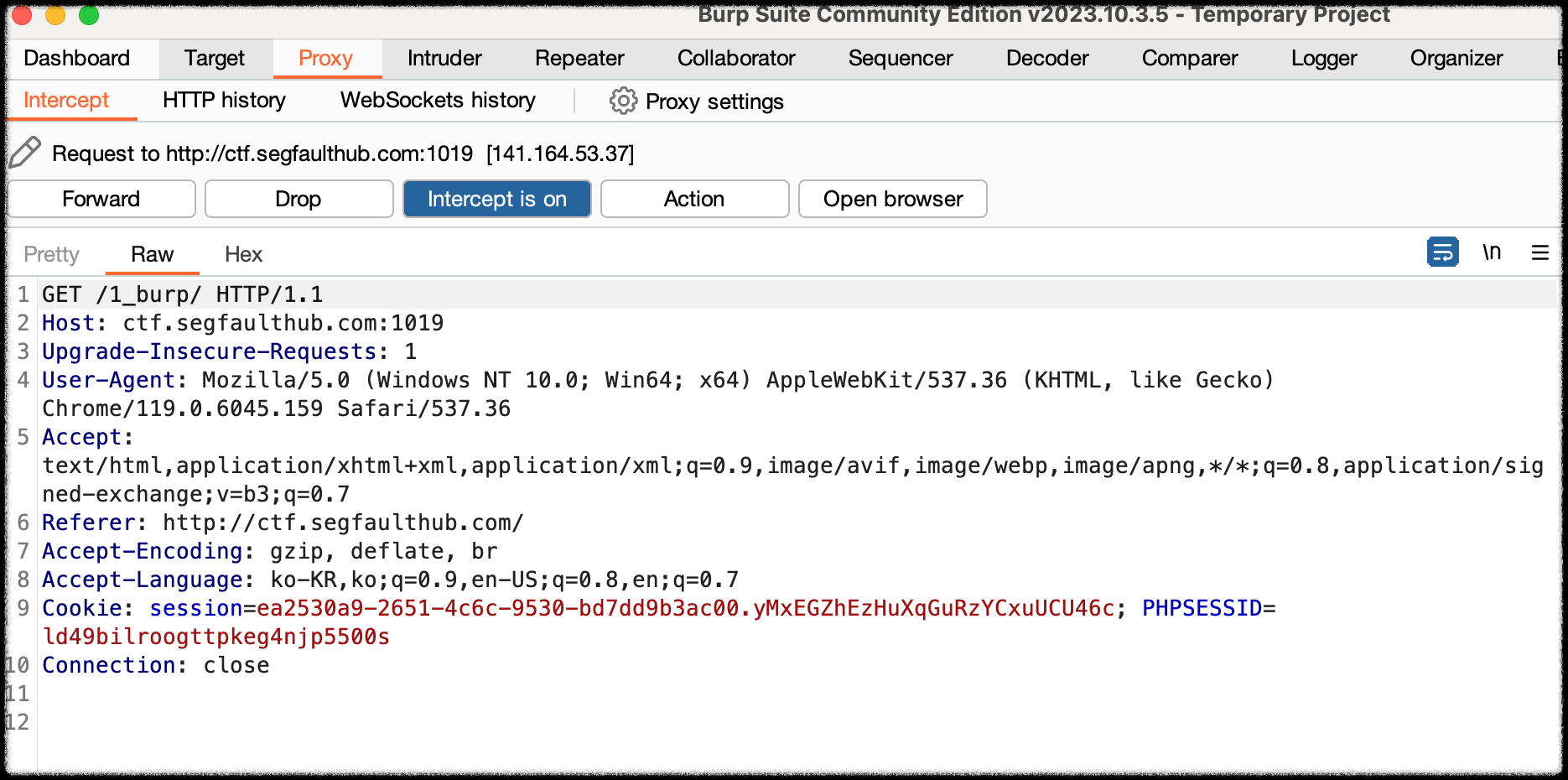
Task: Select the Intercept sub-tab
Action: click(x=66, y=100)
